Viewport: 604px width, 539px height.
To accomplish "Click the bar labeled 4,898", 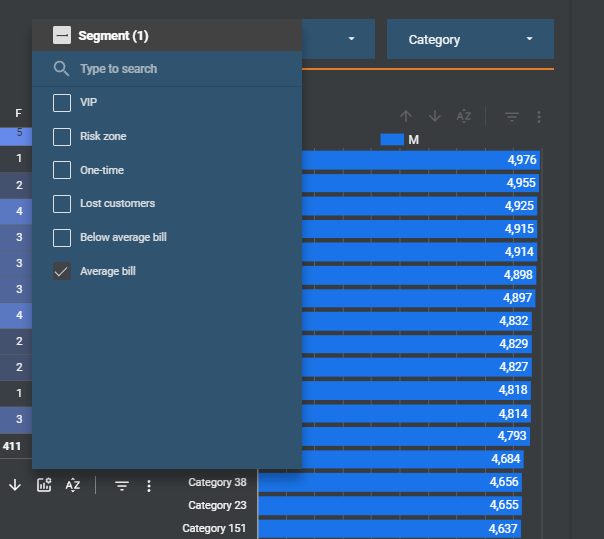I will tap(419, 275).
